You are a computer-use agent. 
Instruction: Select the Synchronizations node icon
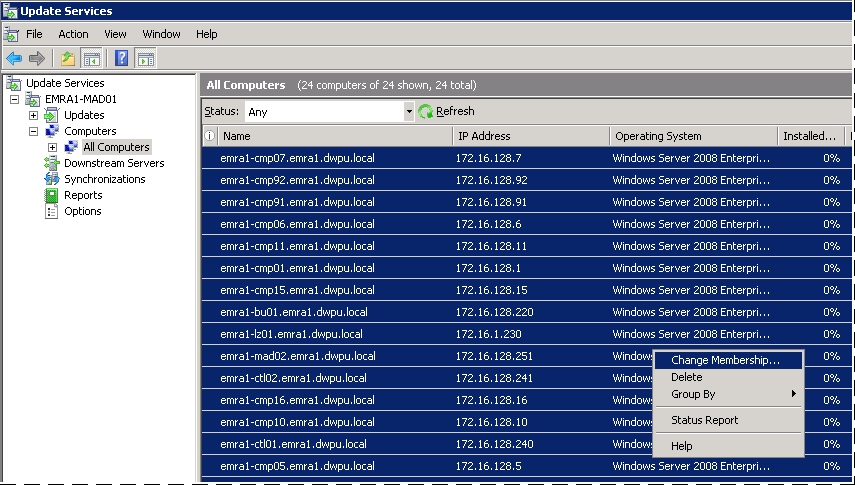click(x=52, y=179)
